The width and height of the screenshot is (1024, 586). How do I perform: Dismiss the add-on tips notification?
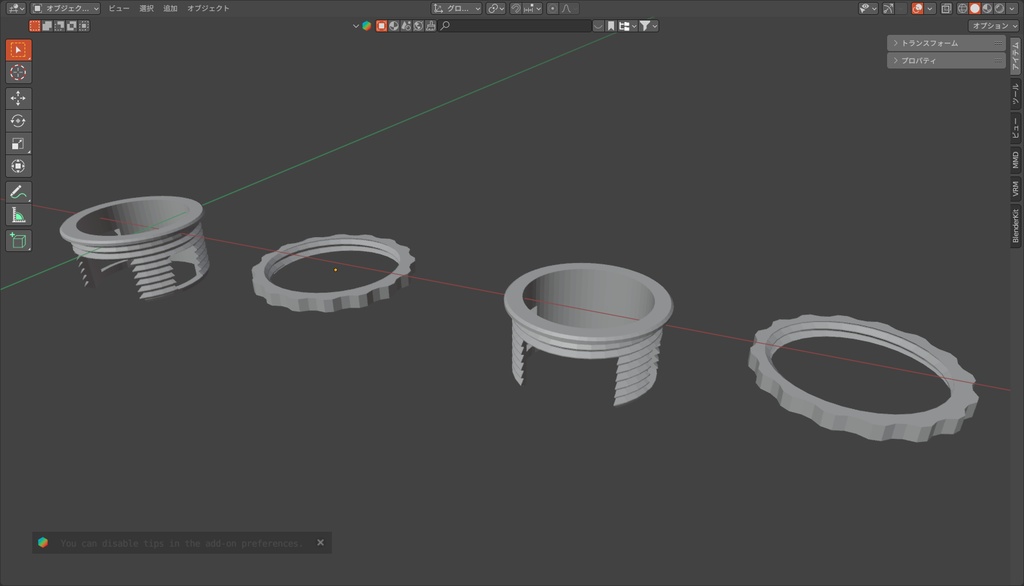coord(320,542)
